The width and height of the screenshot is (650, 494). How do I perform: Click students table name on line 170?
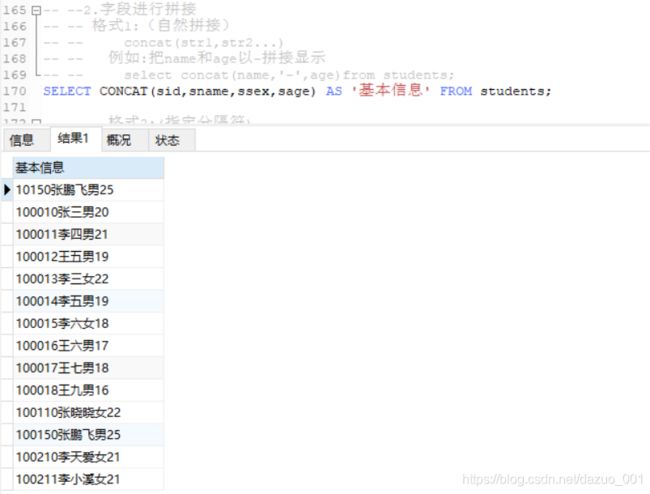pos(512,91)
